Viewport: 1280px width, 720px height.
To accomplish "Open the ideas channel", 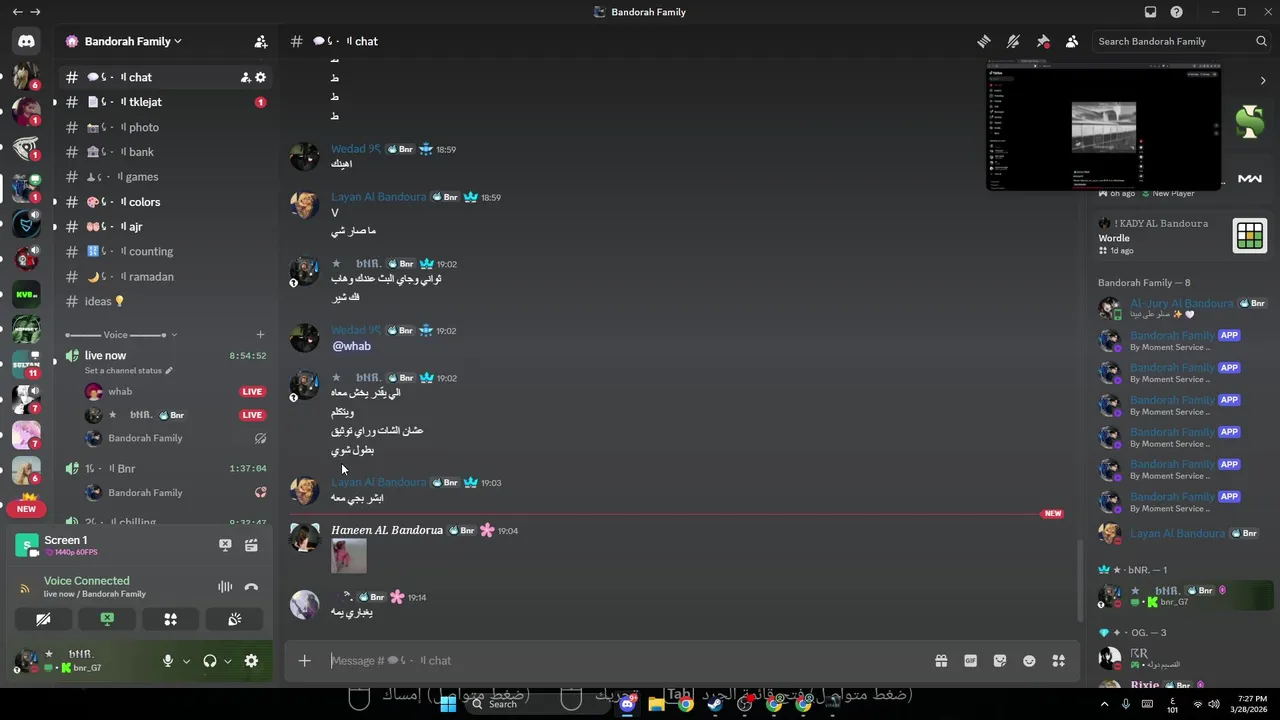I will [x=166, y=301].
